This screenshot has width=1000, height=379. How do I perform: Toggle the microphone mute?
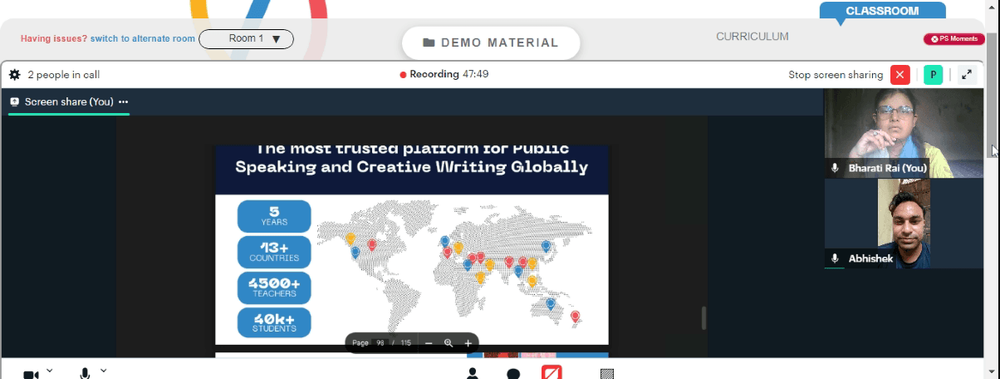pyautogui.click(x=85, y=373)
